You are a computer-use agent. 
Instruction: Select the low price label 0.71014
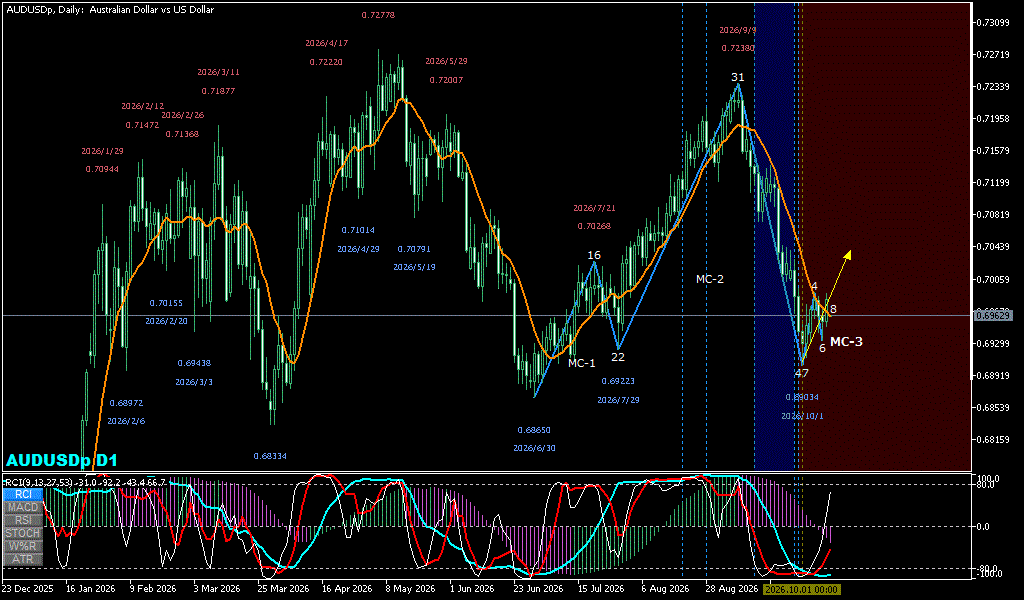point(358,230)
